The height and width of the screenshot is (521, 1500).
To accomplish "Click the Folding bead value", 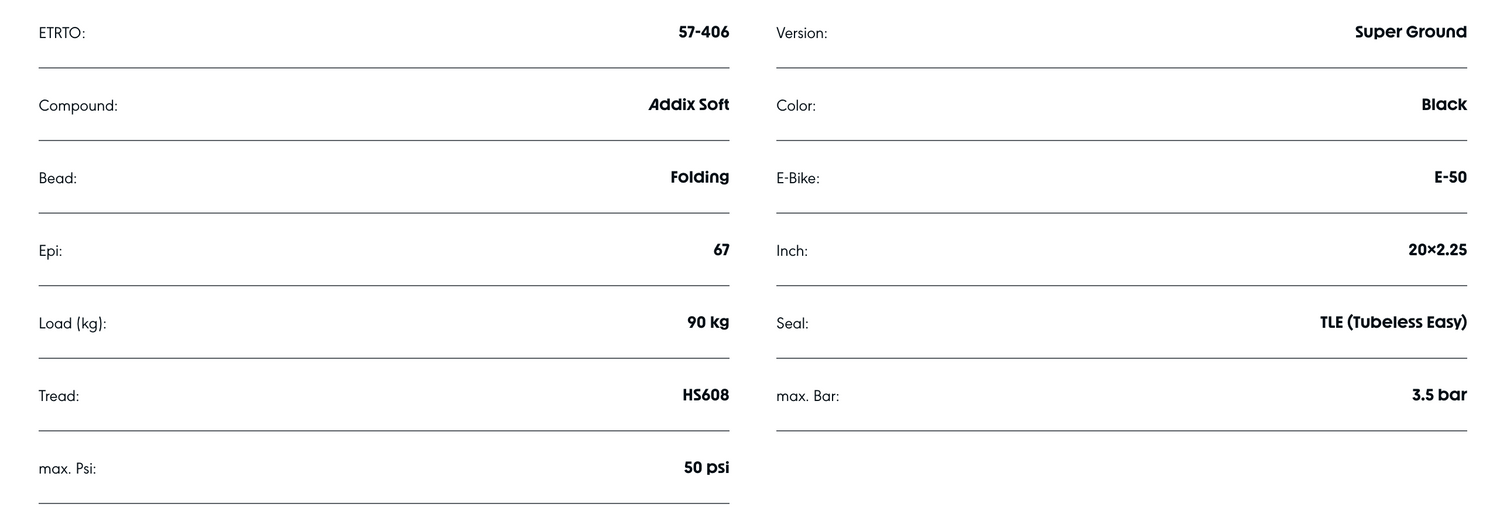I will pos(699,177).
